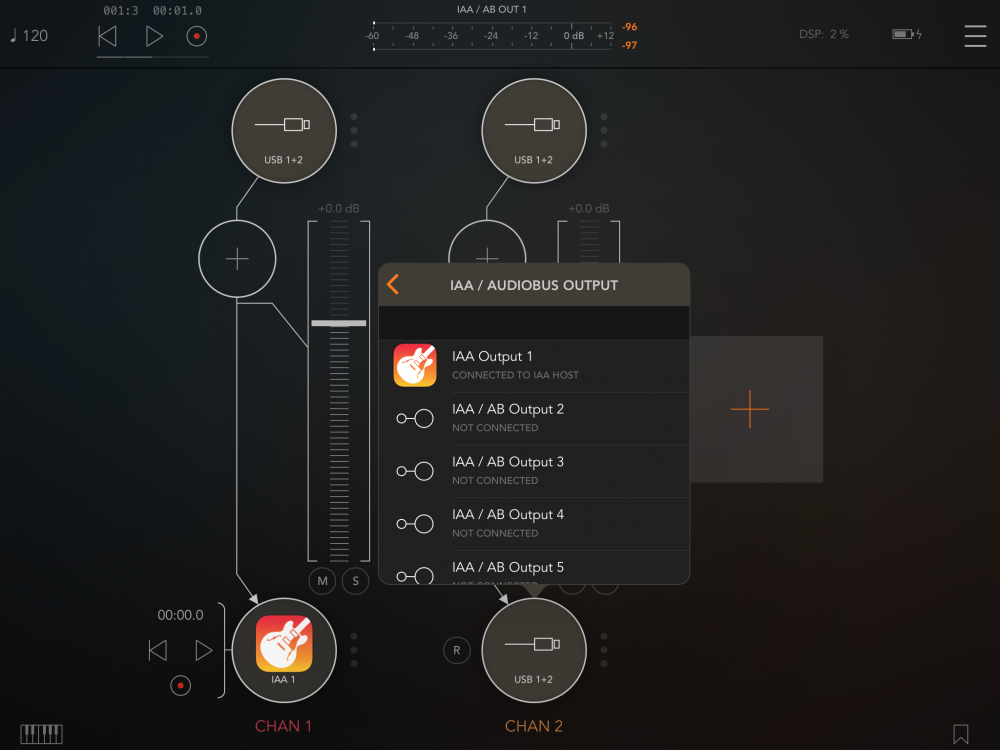Toggle the R record-arm button on Chan 2
Screen dimensions: 1000x750
(457, 650)
